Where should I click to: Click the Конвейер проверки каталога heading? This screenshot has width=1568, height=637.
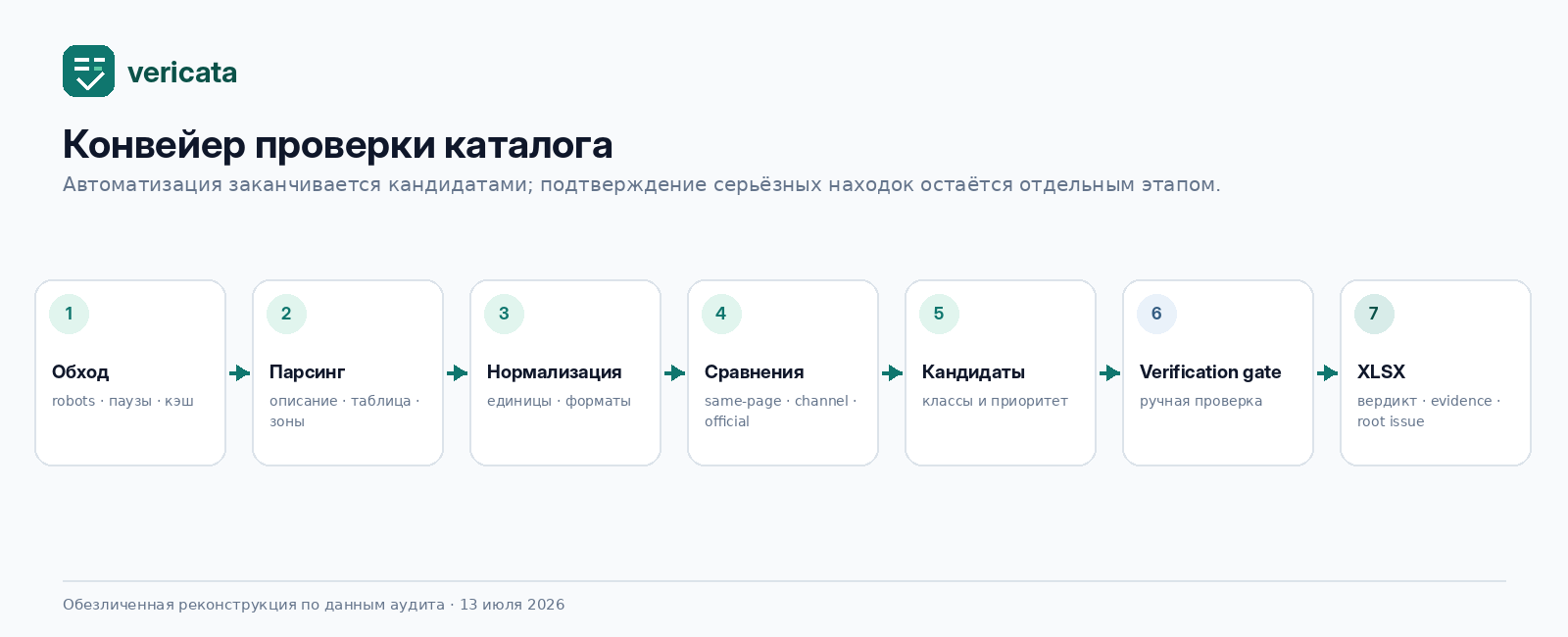[337, 145]
